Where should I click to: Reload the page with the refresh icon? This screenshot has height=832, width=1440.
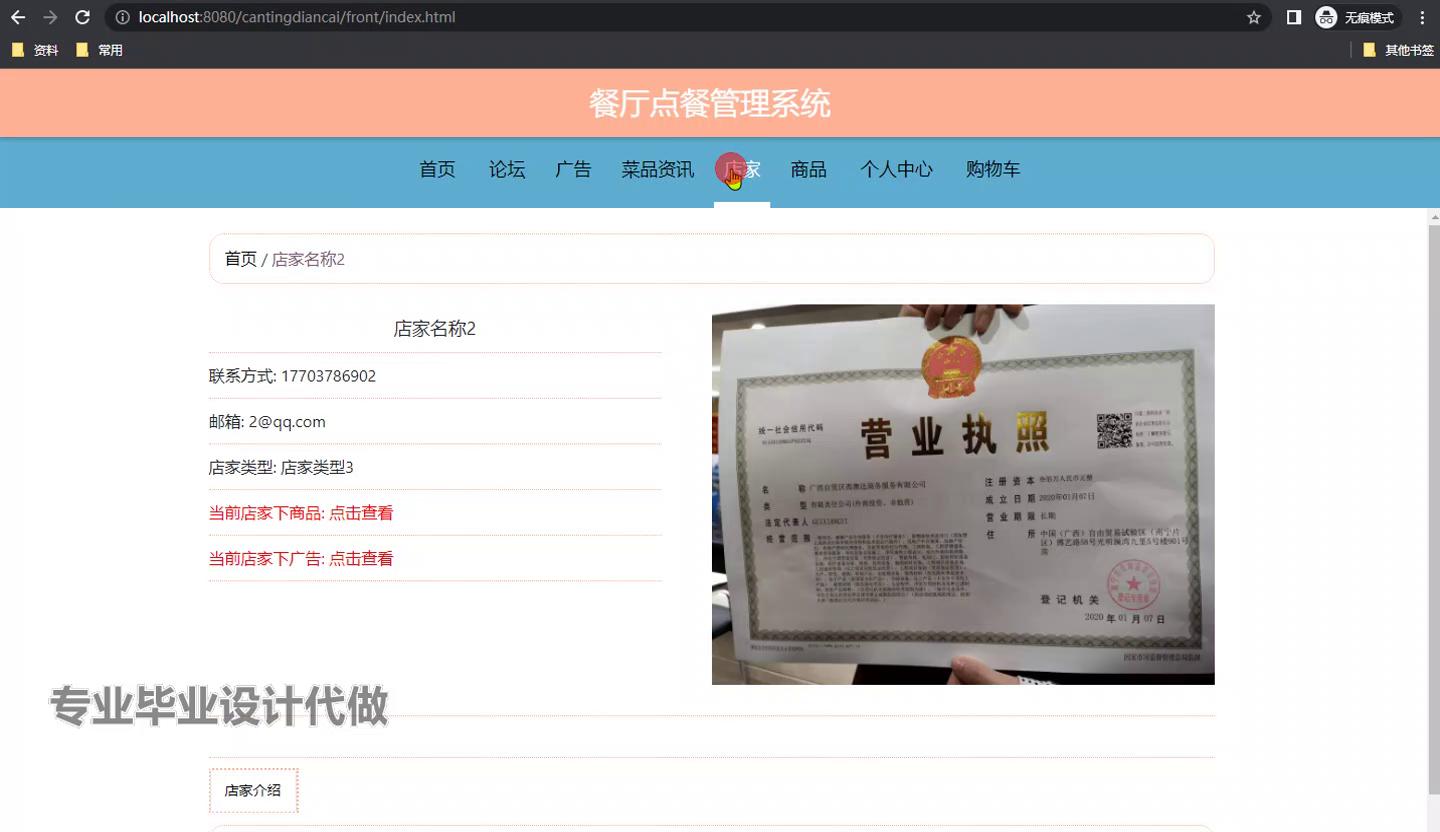pyautogui.click(x=83, y=17)
